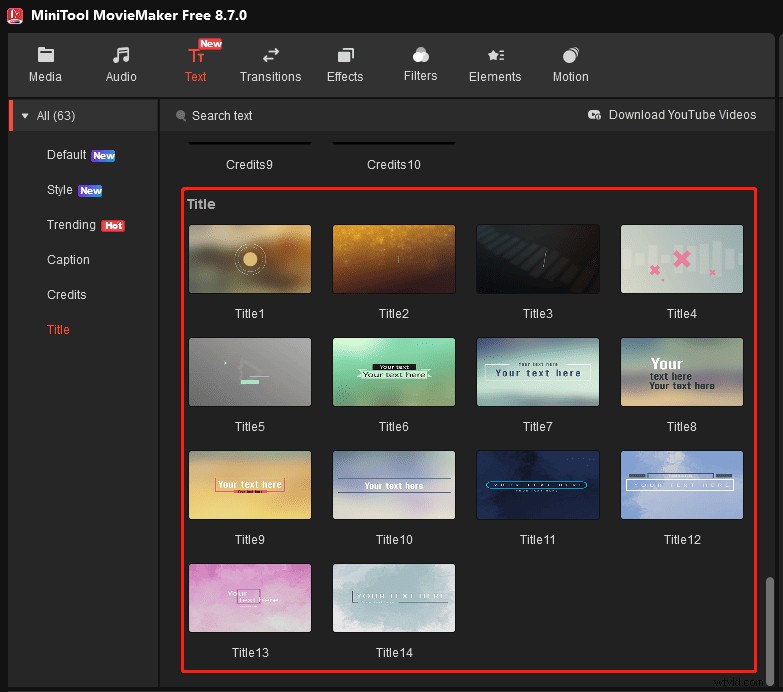This screenshot has width=783, height=692.
Task: Select the Text tool icon
Action: [196, 55]
